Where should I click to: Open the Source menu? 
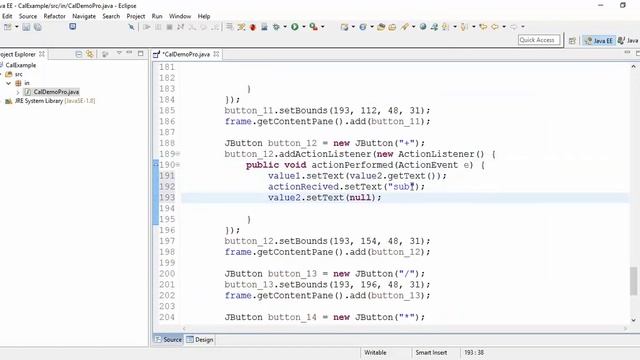(28, 16)
